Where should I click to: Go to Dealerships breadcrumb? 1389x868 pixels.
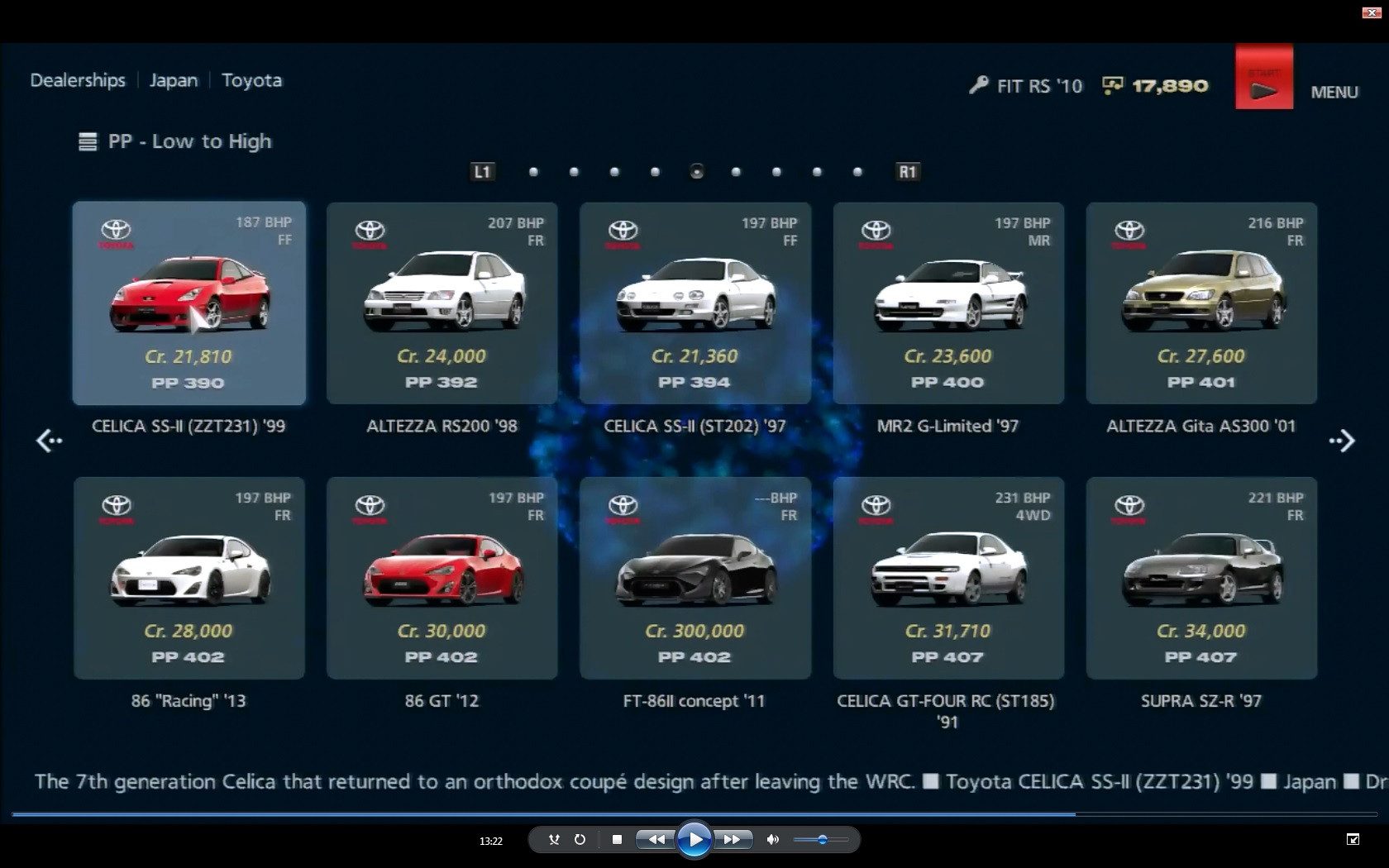pos(78,80)
